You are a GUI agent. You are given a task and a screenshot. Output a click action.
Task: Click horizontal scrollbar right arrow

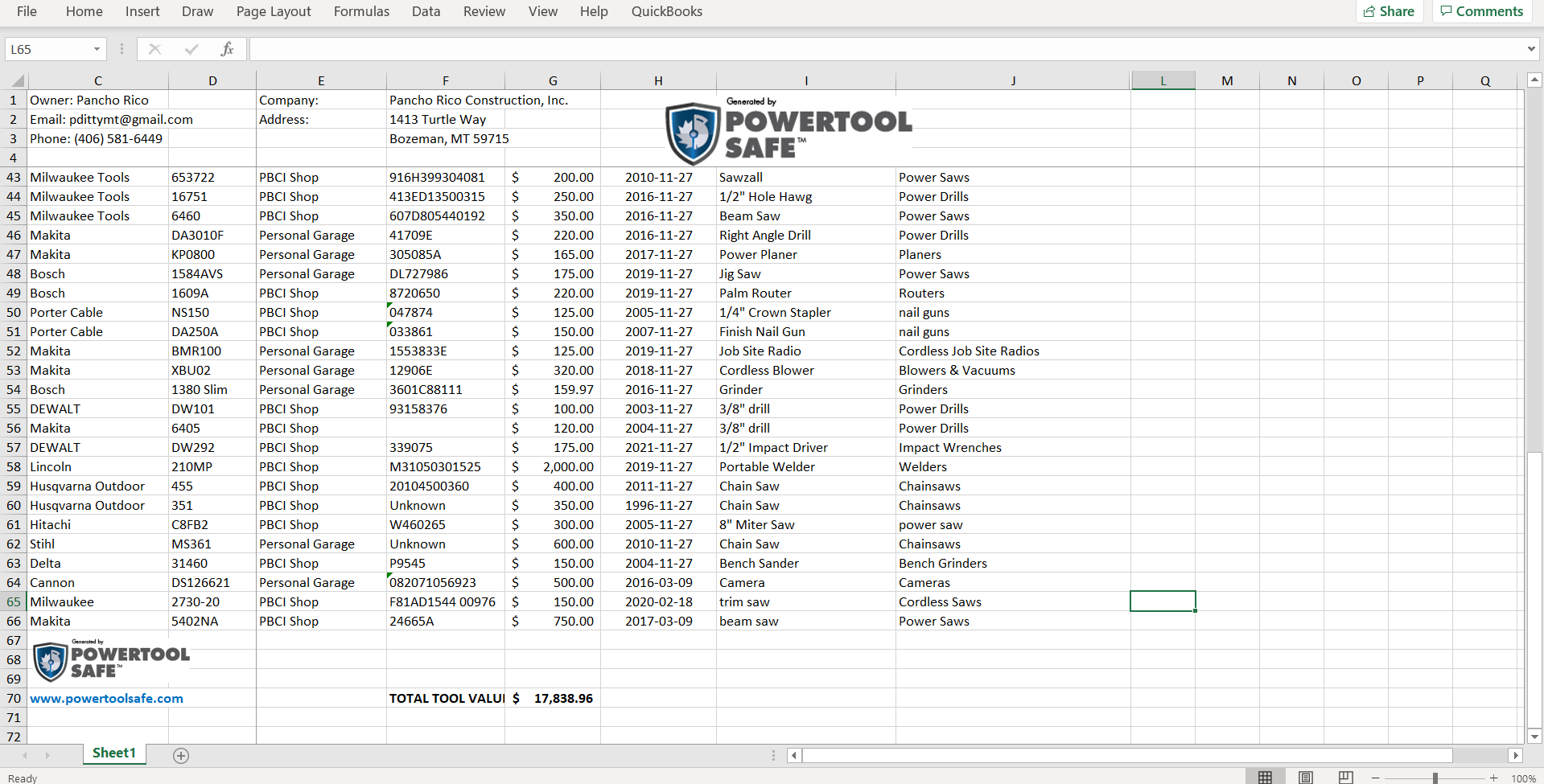1516,755
